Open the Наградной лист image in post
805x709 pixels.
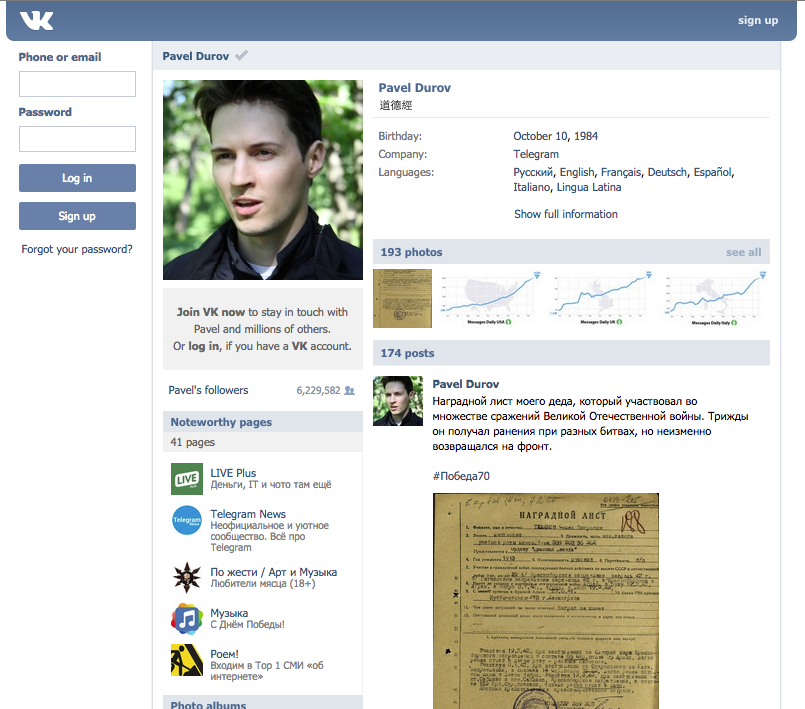[x=546, y=601]
